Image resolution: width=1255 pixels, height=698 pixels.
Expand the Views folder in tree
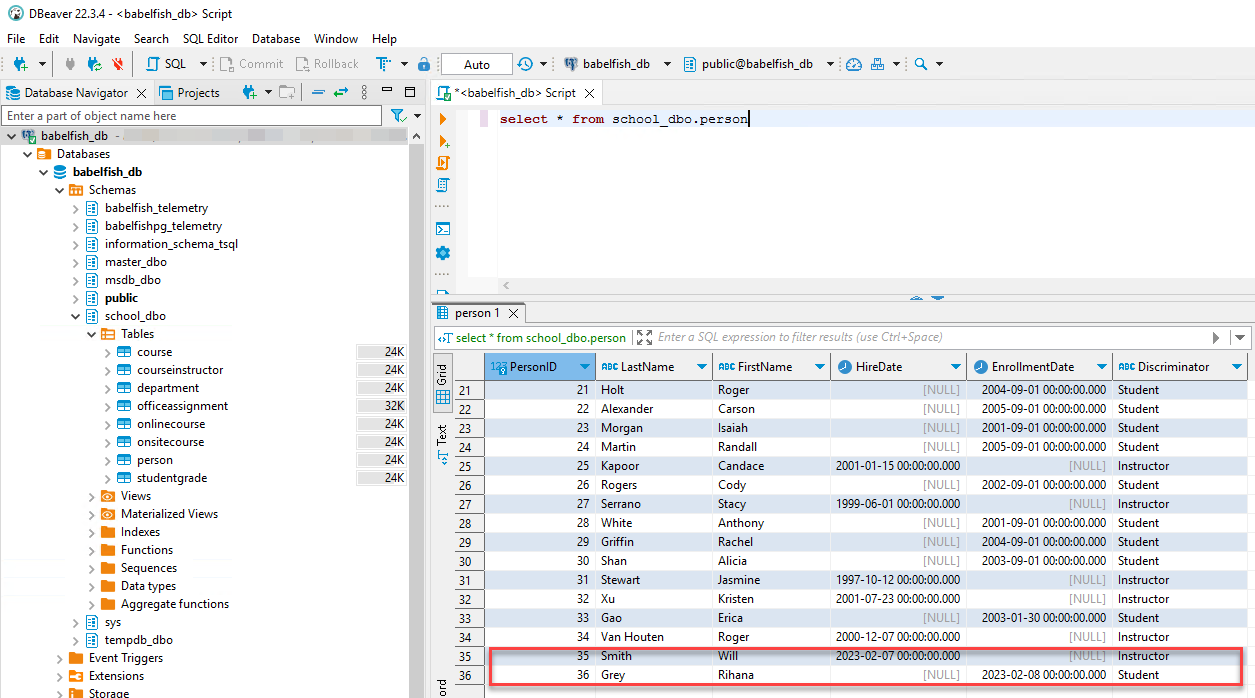[x=92, y=496]
